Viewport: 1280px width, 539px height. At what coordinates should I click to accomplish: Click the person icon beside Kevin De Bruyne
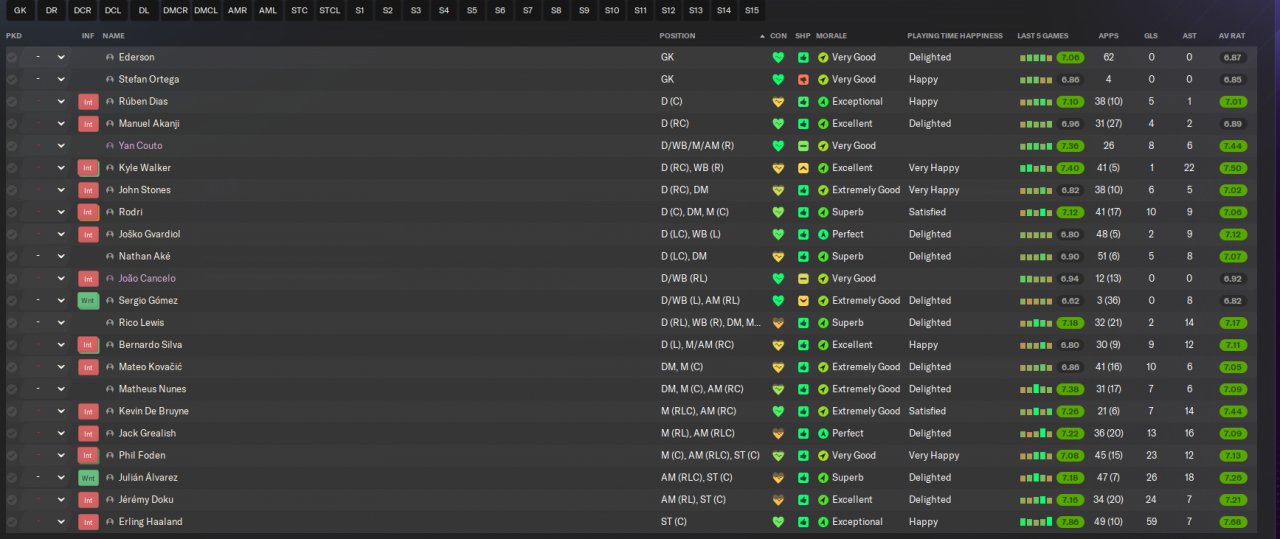pyautogui.click(x=110, y=411)
